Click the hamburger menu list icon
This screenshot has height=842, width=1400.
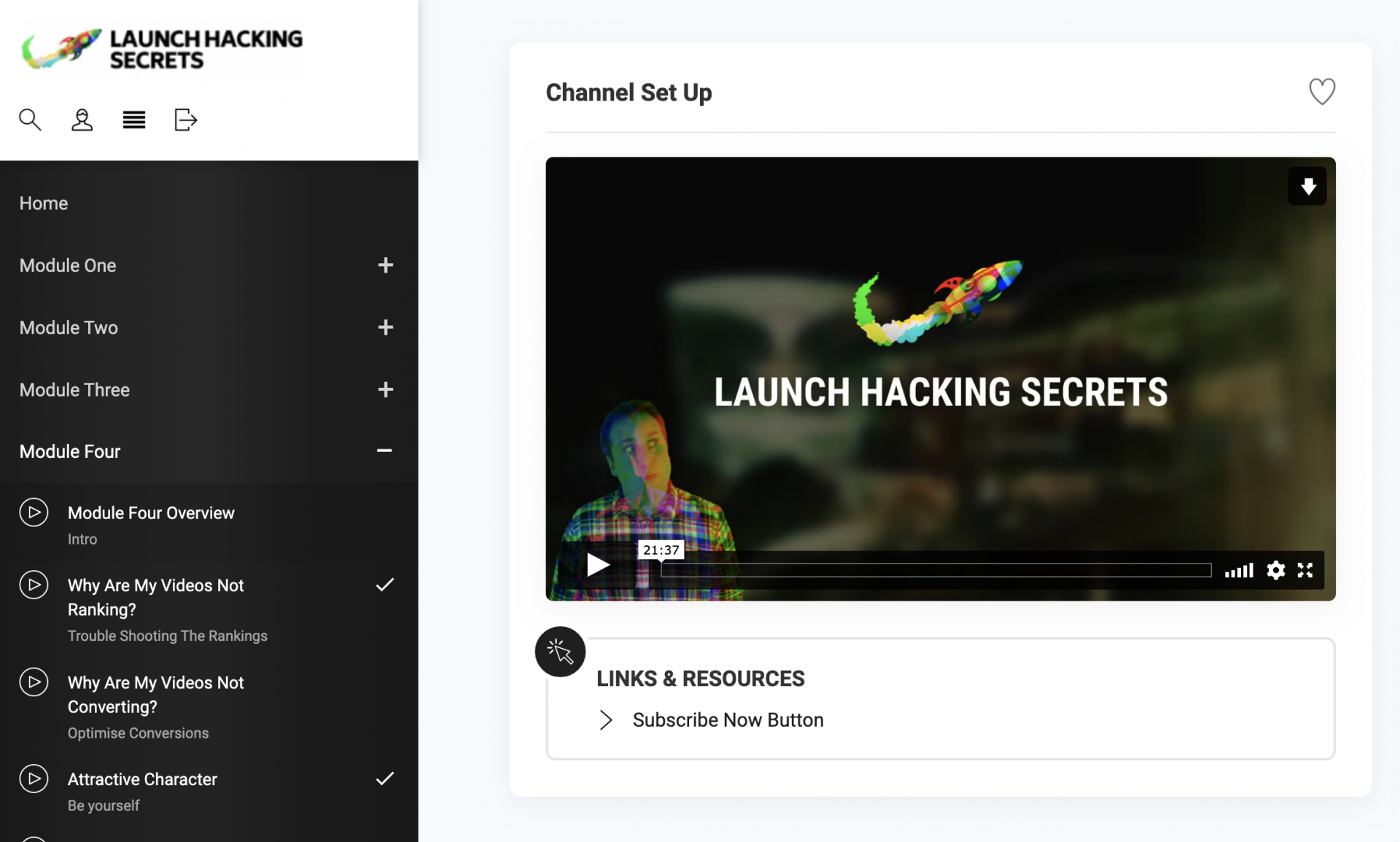[x=134, y=120]
